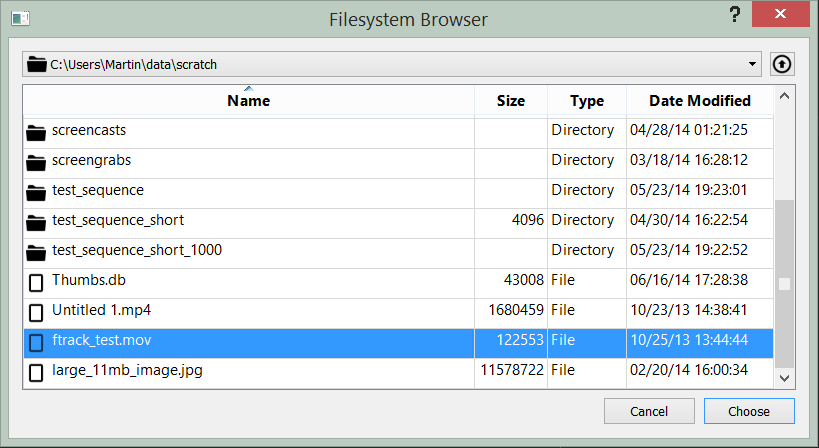Click the date 10/23/13 14:38:41

point(689,310)
